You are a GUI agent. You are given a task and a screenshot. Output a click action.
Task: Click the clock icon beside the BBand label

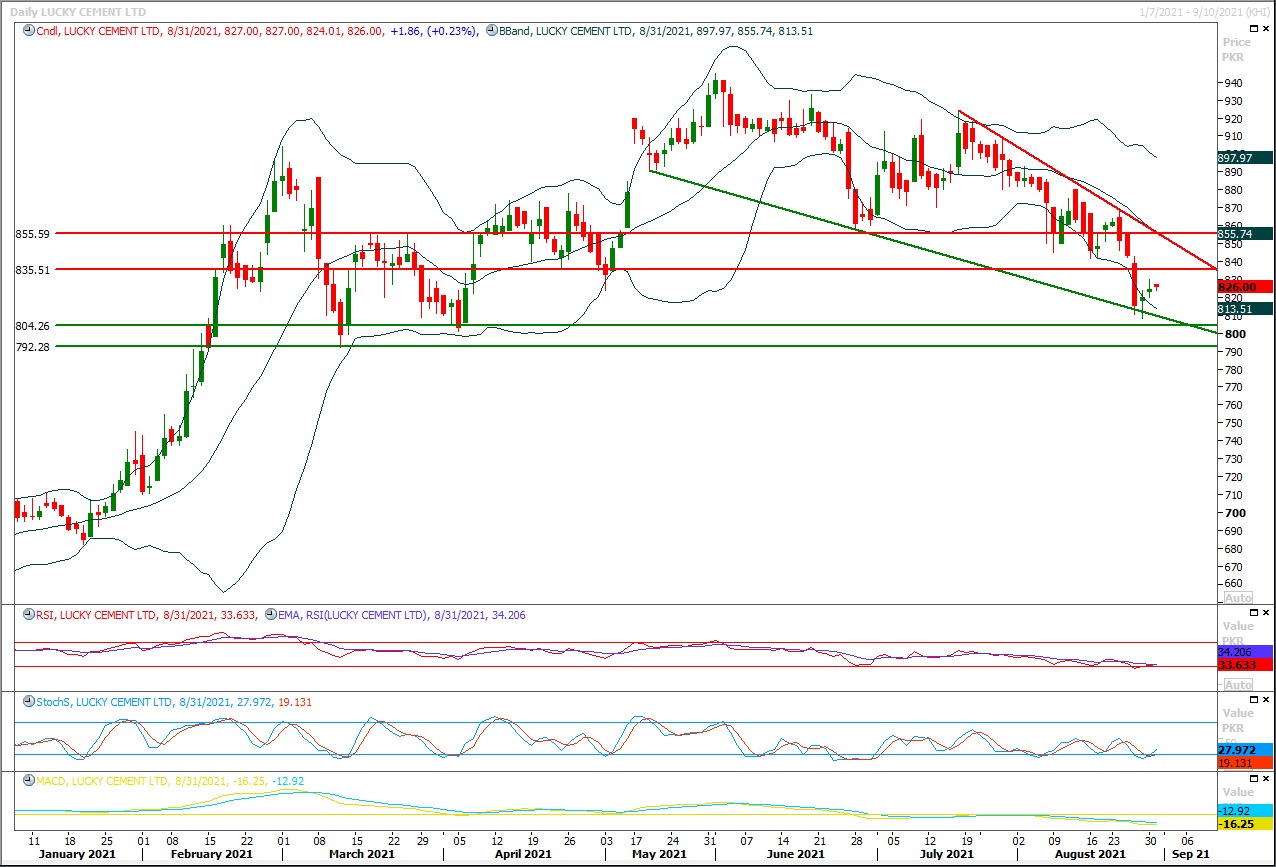tap(492, 31)
